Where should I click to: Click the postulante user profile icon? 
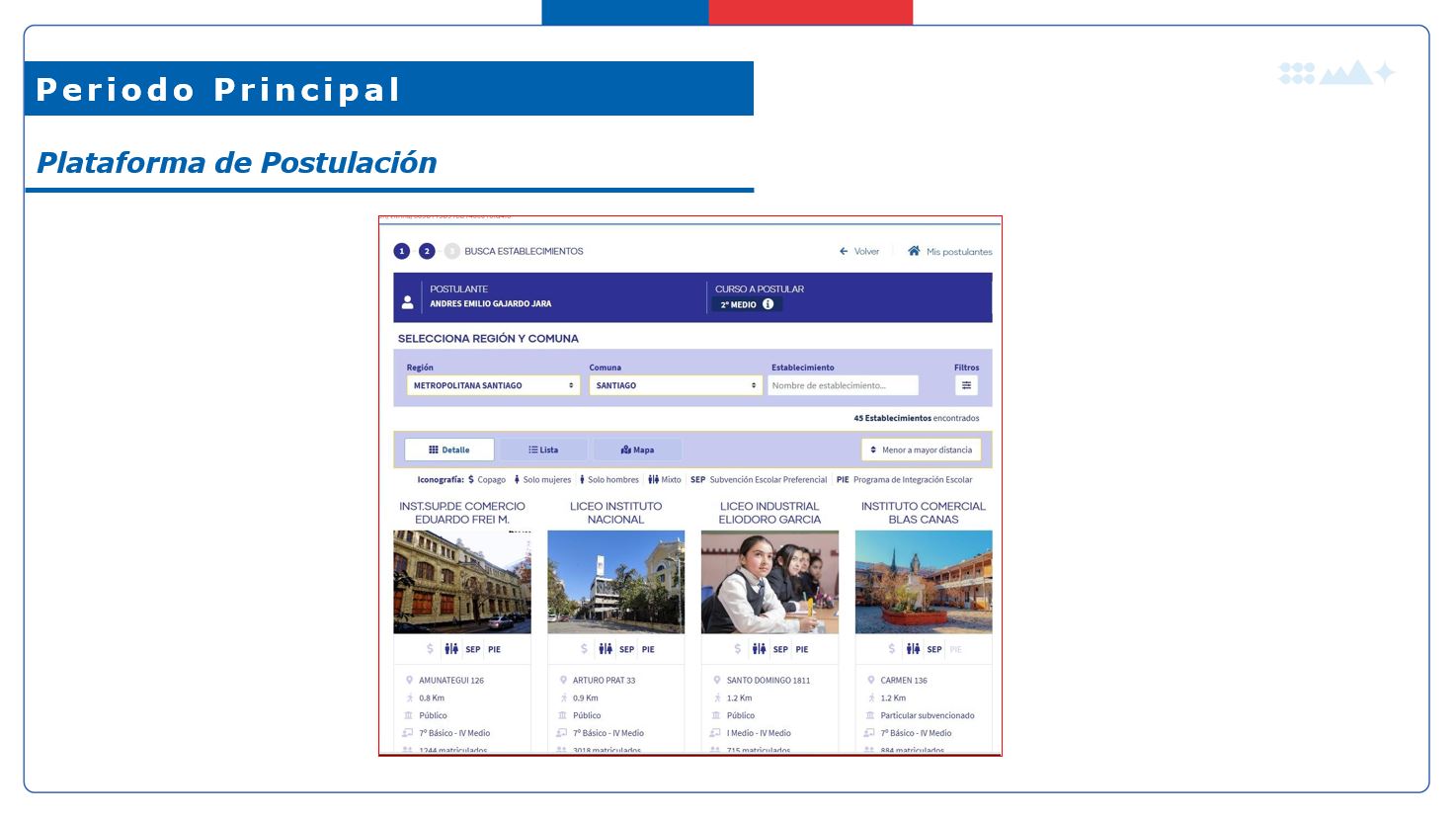tap(407, 302)
